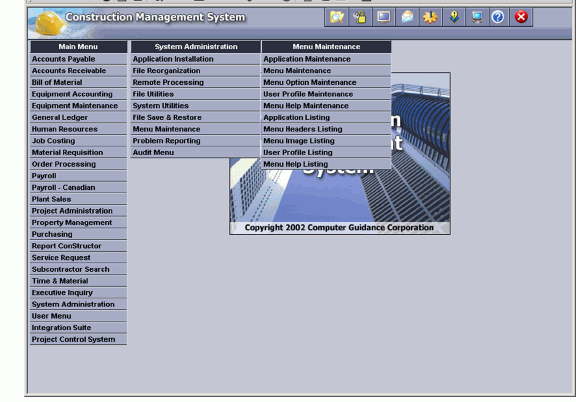Open Menu Help Maintenance

pyautogui.click(x=326, y=106)
